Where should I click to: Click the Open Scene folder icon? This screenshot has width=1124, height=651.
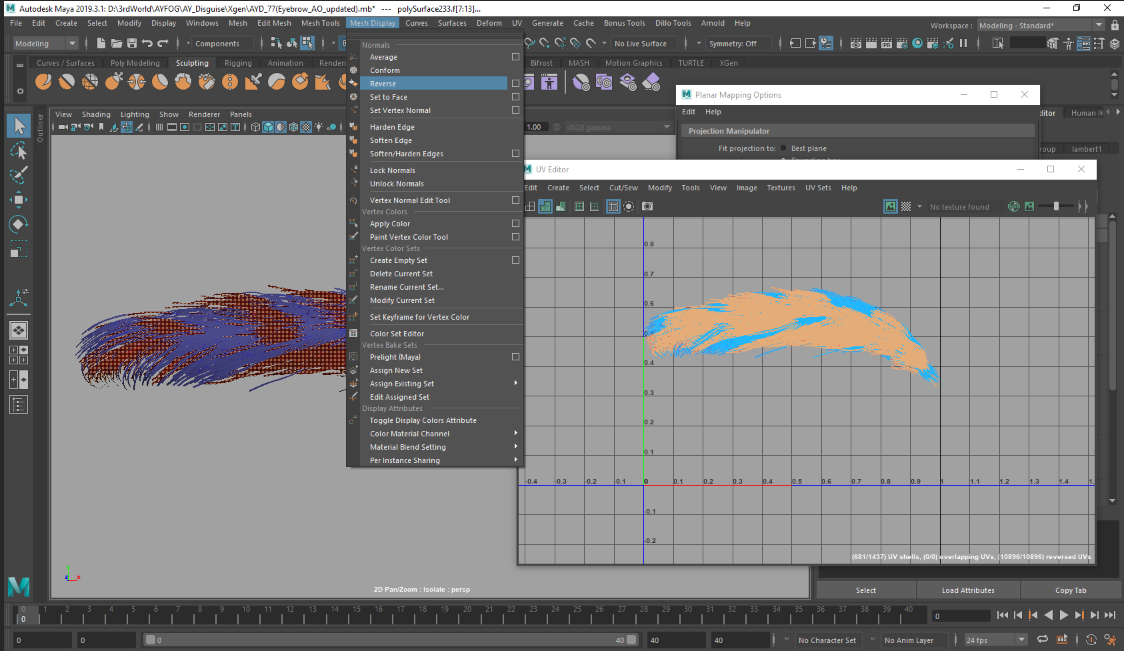click(118, 44)
